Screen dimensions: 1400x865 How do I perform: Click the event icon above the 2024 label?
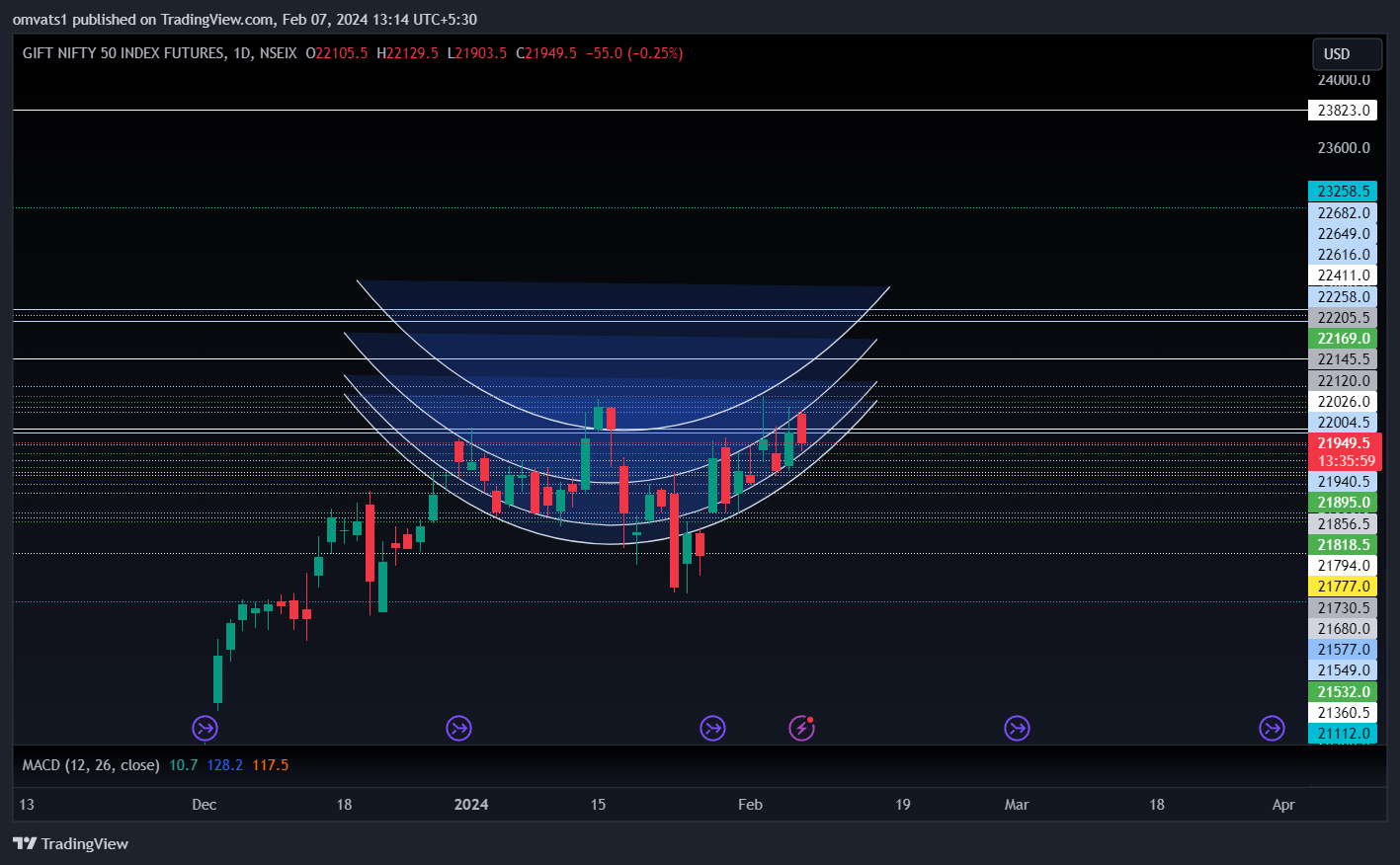pos(458,729)
